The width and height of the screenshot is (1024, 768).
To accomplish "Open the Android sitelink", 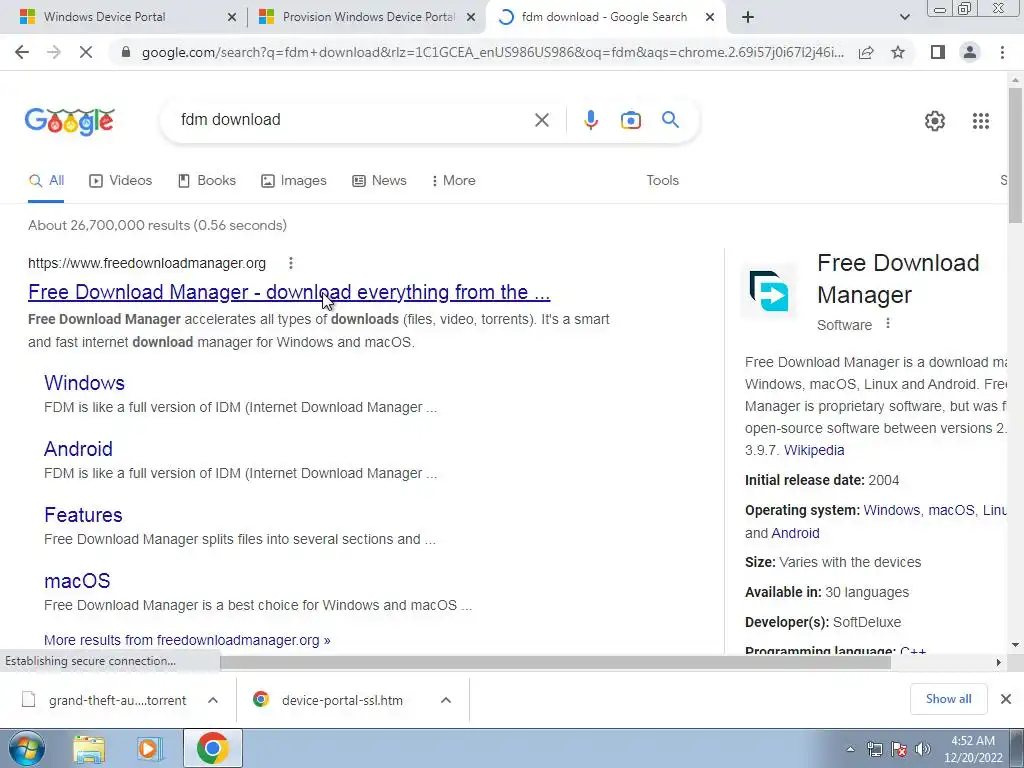I will coord(78,449).
